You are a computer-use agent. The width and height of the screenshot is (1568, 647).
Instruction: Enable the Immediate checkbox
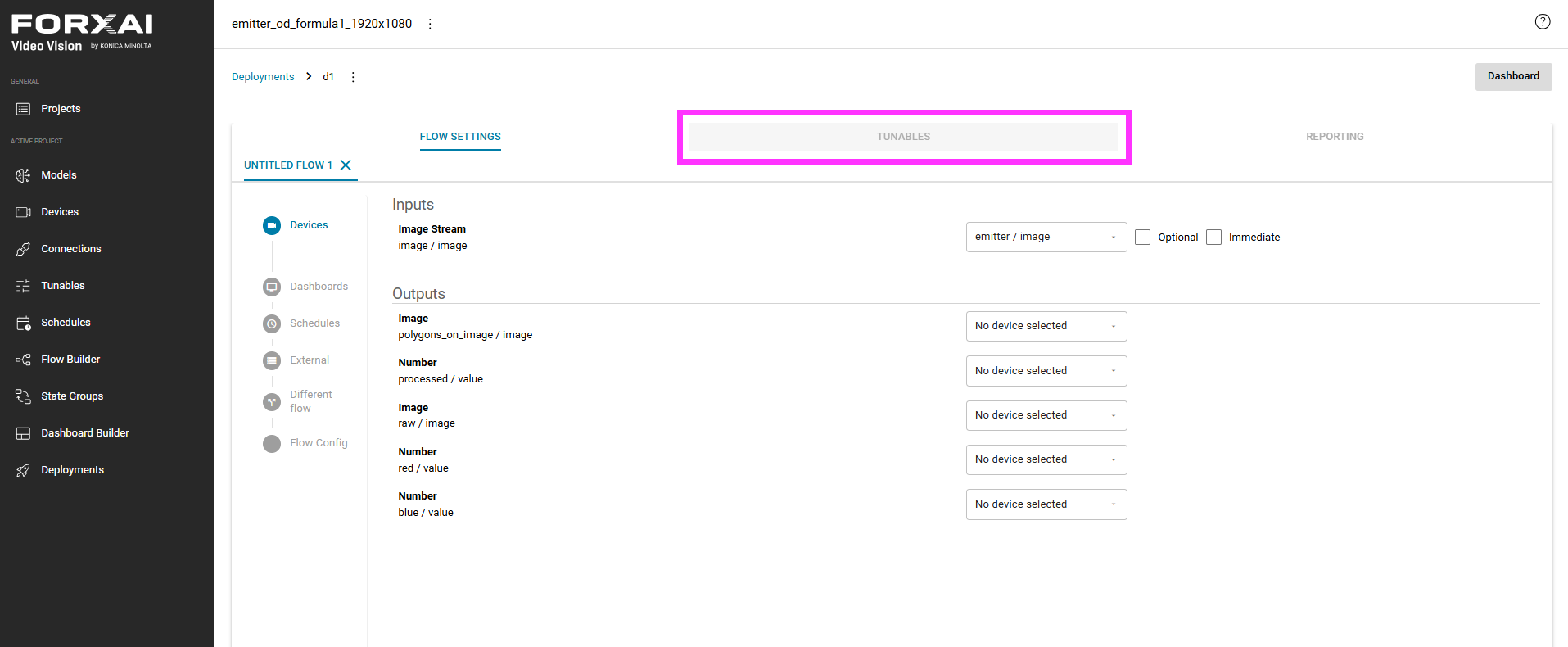click(1213, 238)
